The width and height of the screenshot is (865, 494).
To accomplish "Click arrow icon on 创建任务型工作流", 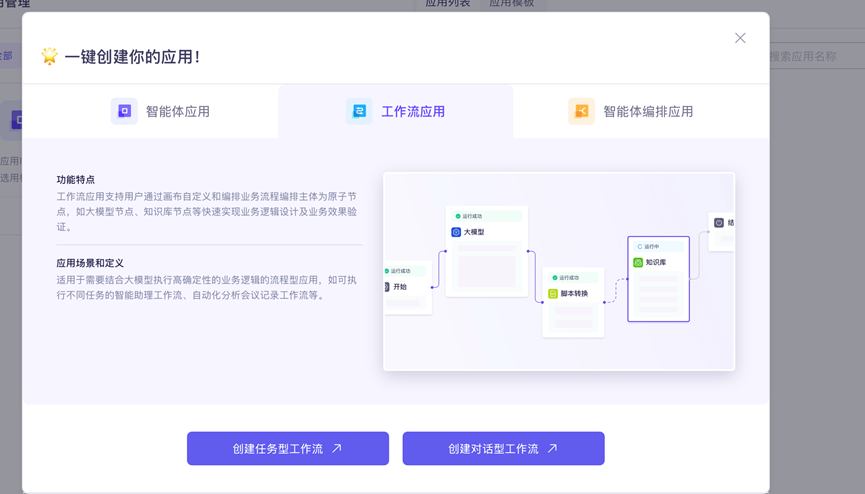I will (337, 448).
